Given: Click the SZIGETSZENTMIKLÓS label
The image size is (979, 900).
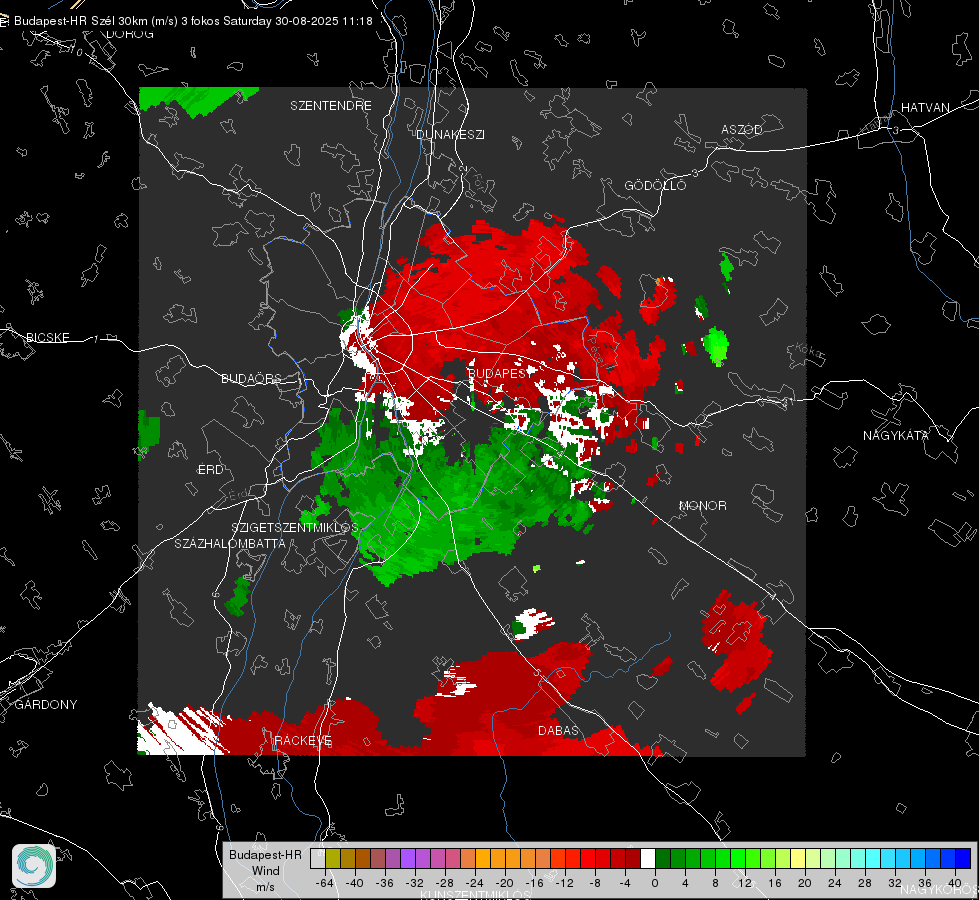Looking at the screenshot, I should (x=295, y=527).
